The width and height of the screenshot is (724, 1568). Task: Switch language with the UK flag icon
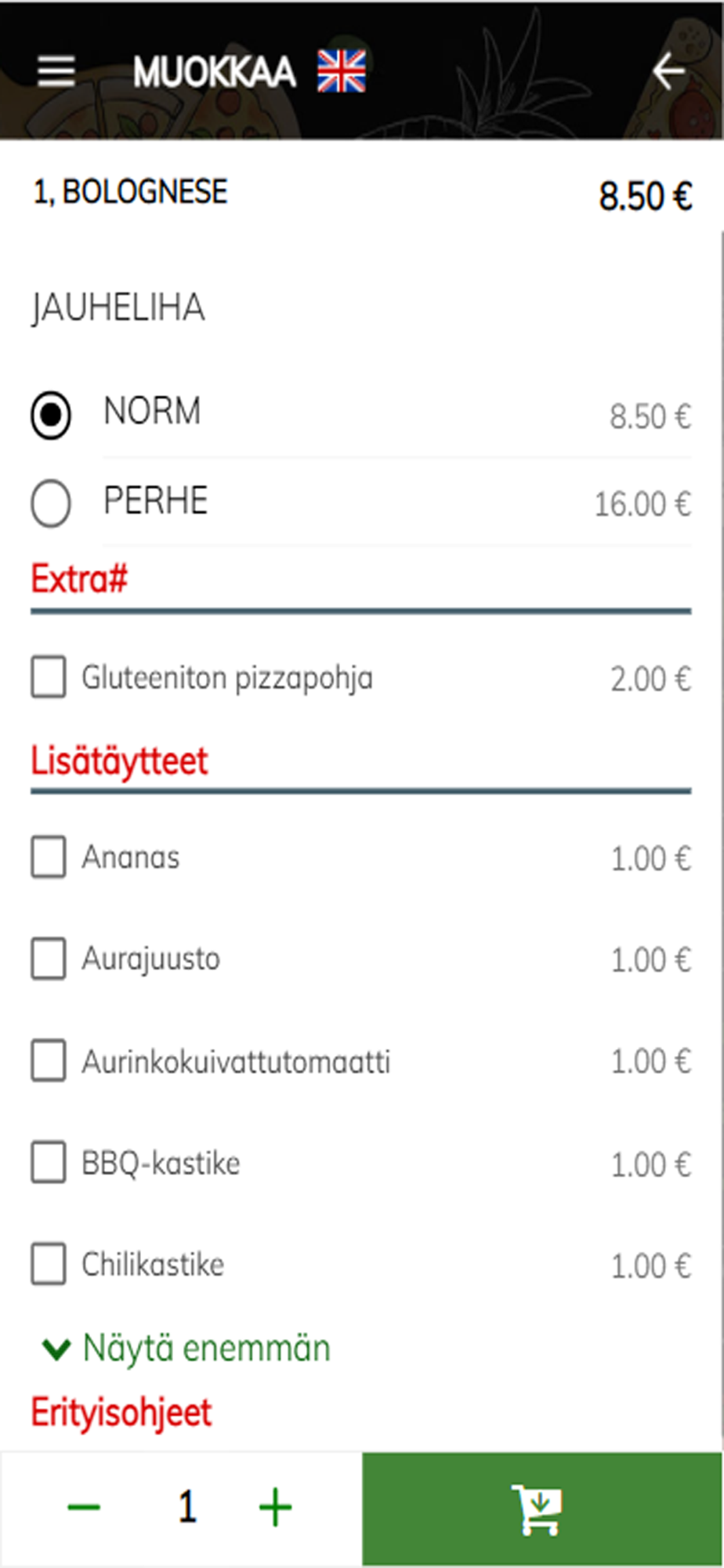click(341, 71)
